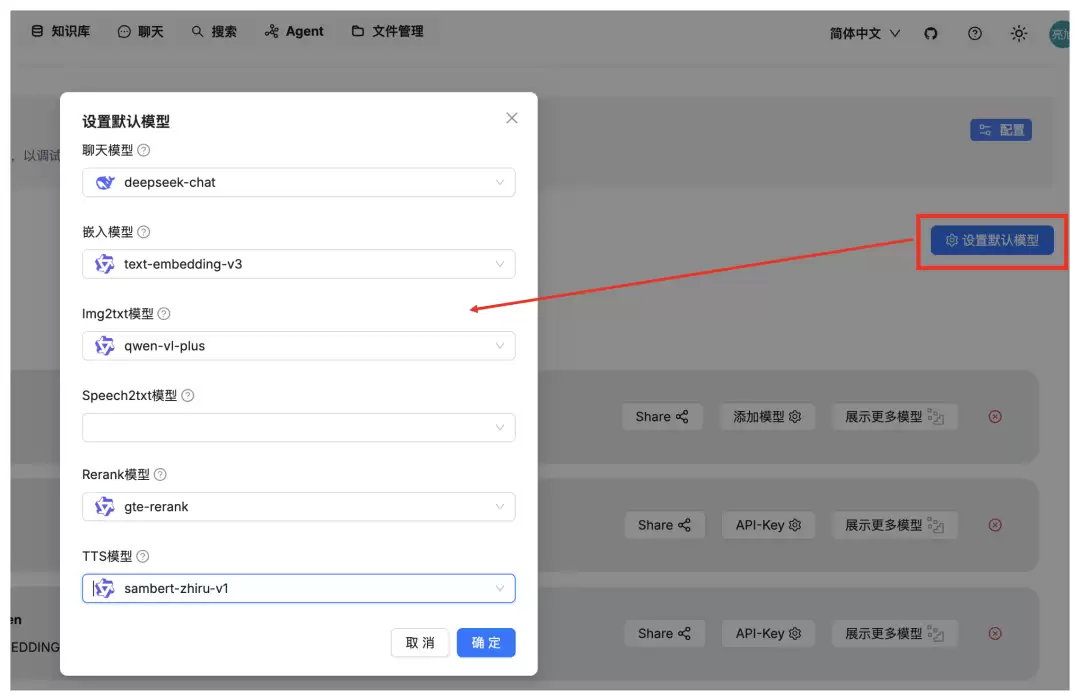Open the Rerank模型 dropdown showing gte-rerank
The width and height of the screenshot is (1080, 698).
298,506
